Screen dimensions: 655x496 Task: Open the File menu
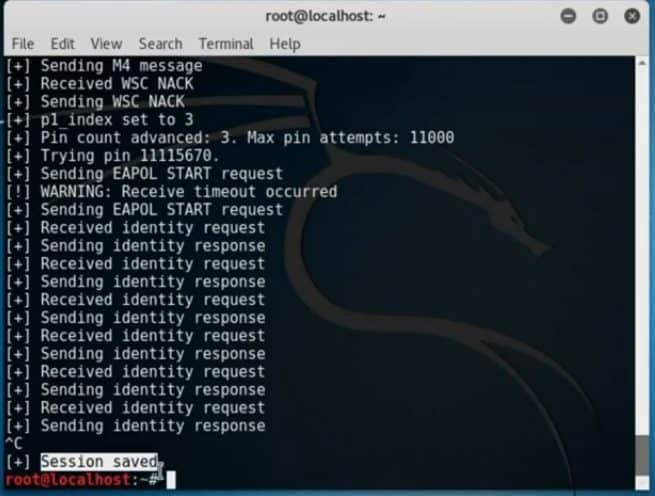tap(23, 43)
